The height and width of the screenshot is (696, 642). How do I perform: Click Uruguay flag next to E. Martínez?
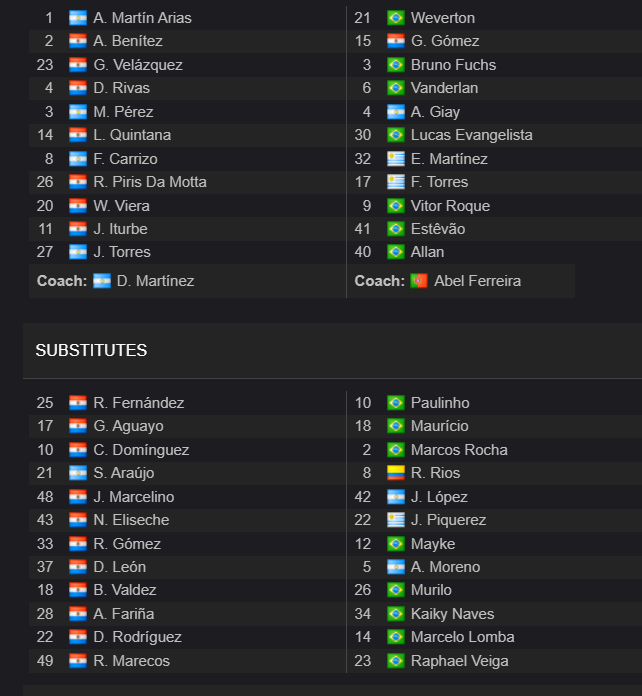(x=396, y=158)
